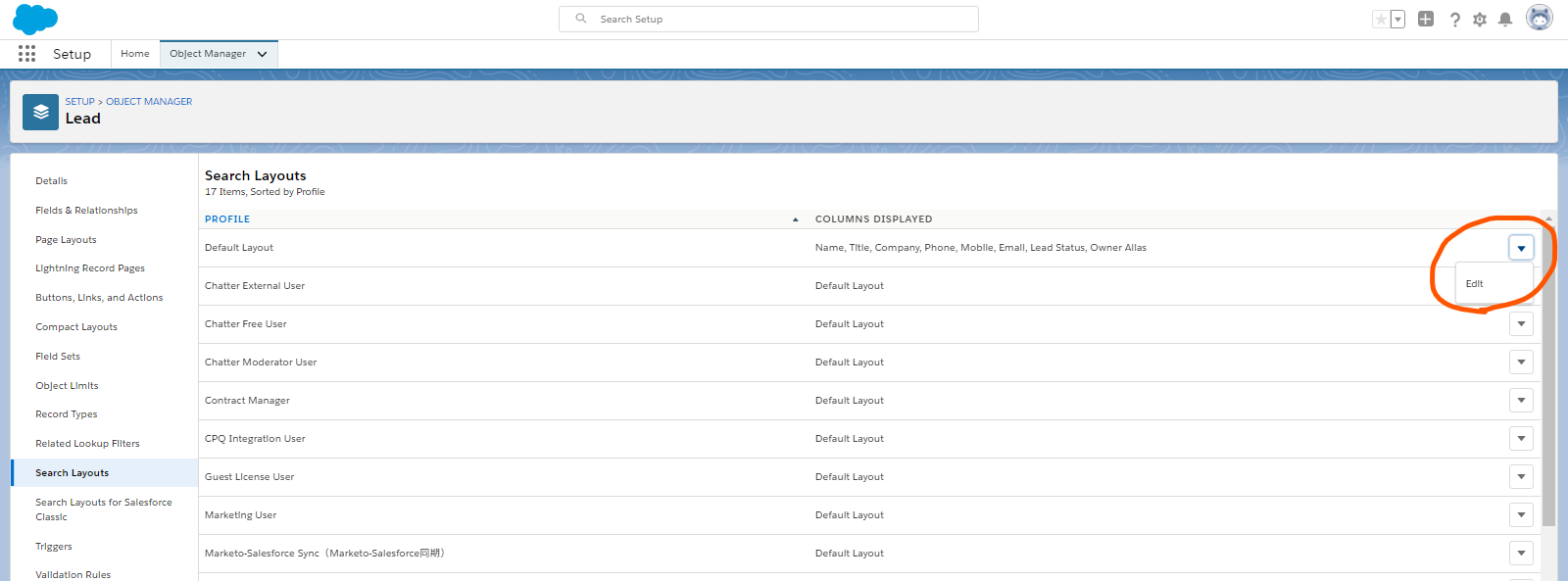The image size is (1568, 581).
Task: Click the table's vertical scrollbar
Action: (x=1548, y=372)
